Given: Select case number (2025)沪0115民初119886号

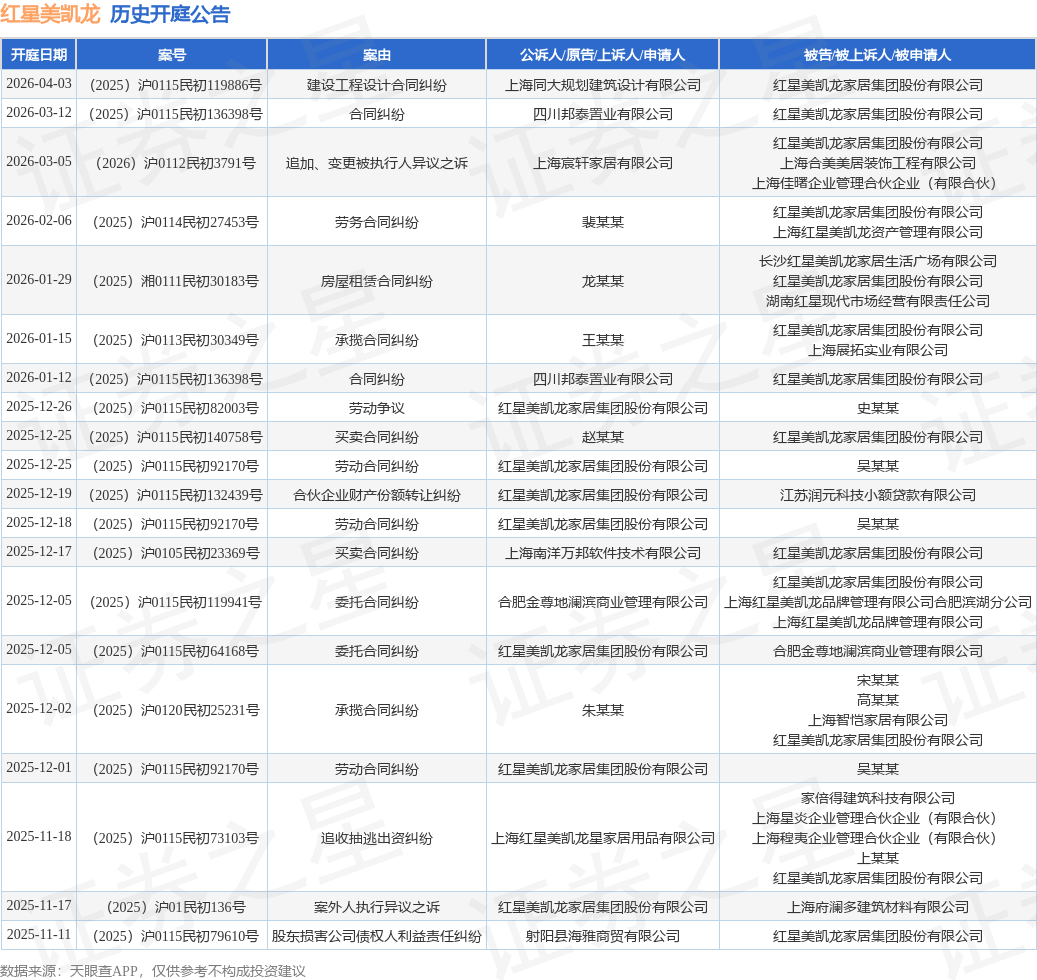Looking at the screenshot, I should tap(175, 85).
